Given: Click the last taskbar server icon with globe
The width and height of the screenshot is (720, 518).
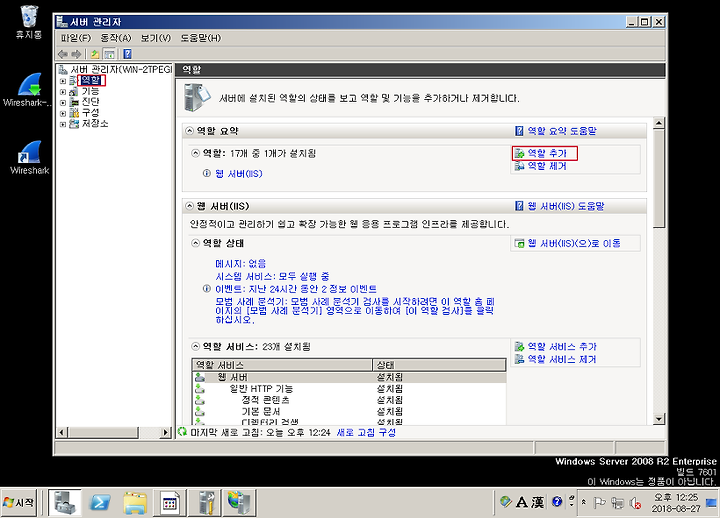Looking at the screenshot, I should 239,503.
